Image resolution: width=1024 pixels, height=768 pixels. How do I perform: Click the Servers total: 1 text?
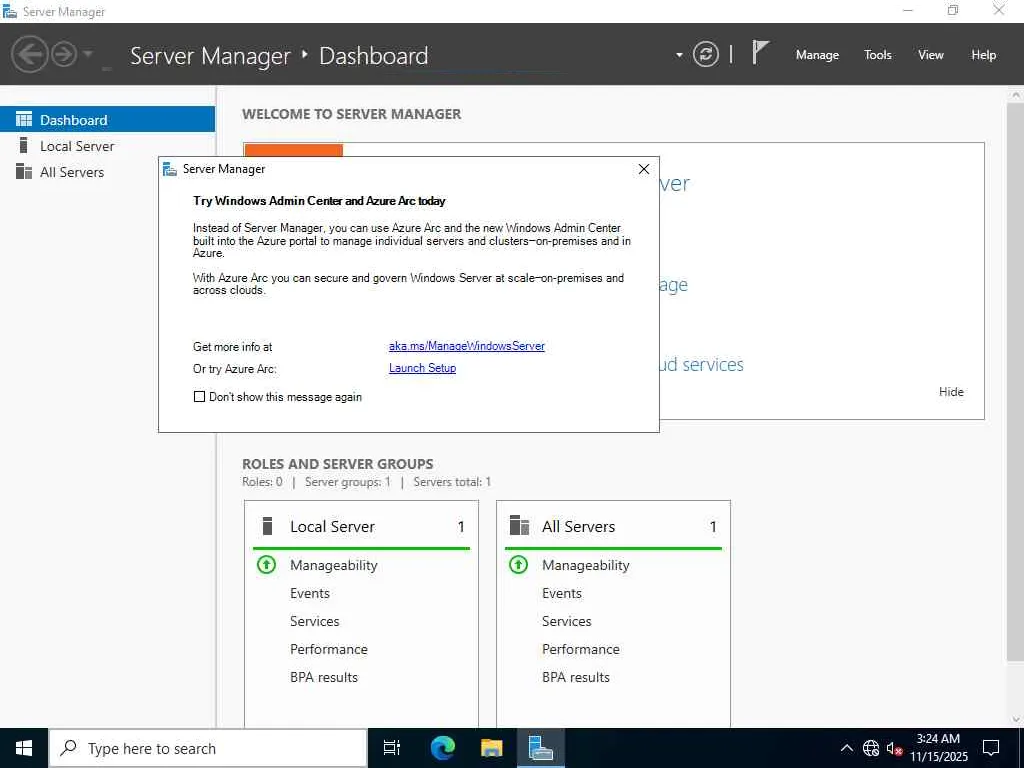pyautogui.click(x=452, y=482)
